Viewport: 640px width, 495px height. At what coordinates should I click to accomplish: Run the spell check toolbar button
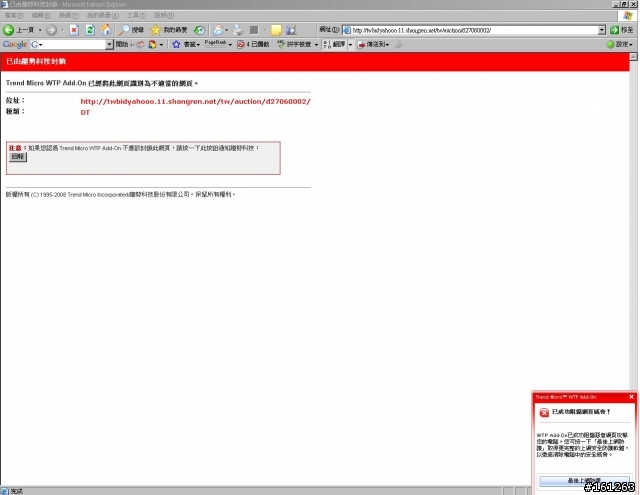pyautogui.click(x=295, y=44)
